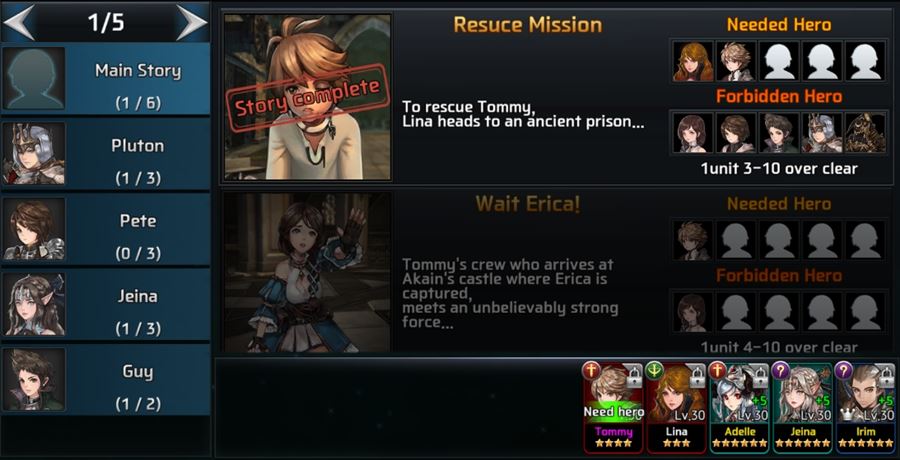Click the golden armored Forbidden Hero portrait
Screen dimensions: 900x460
[865, 133]
